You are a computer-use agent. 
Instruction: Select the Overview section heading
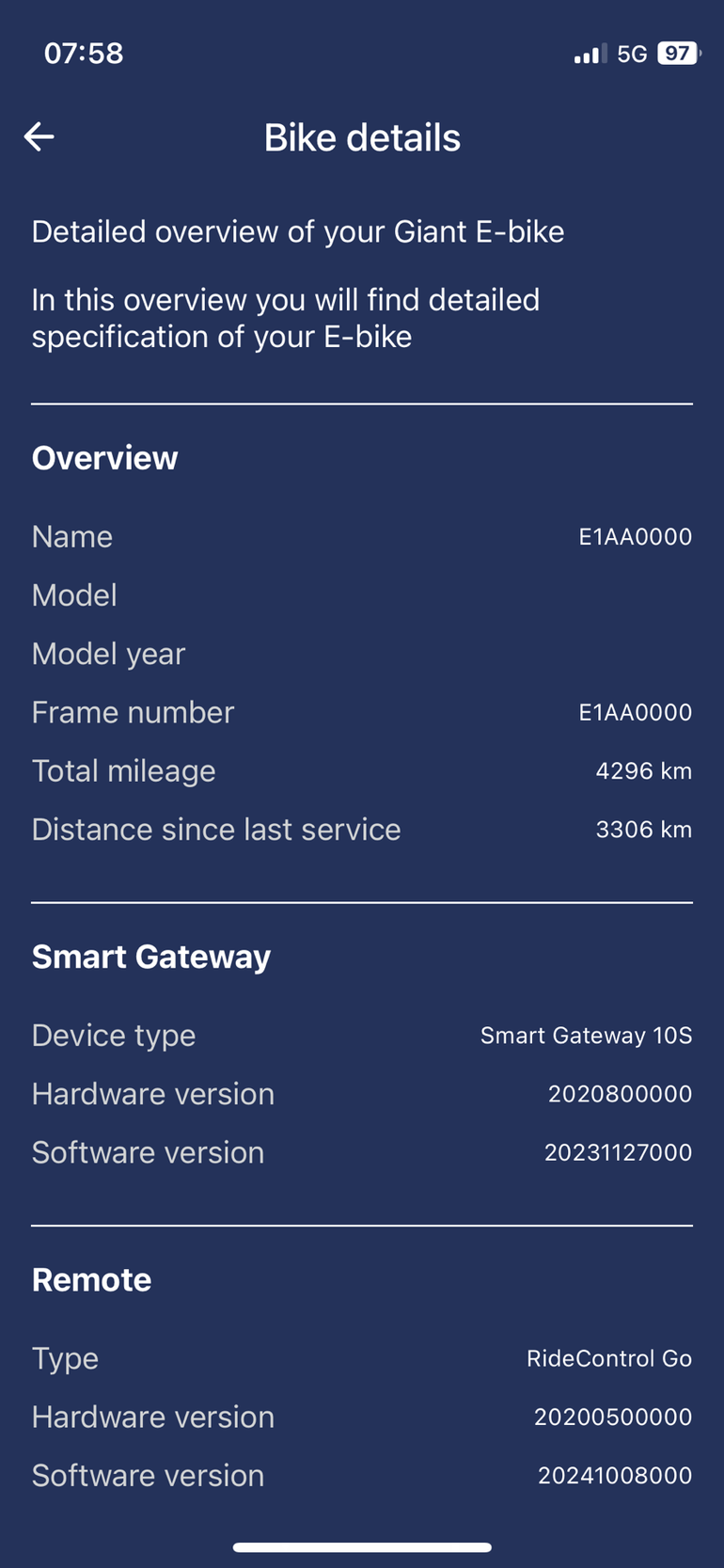pyautogui.click(x=104, y=458)
